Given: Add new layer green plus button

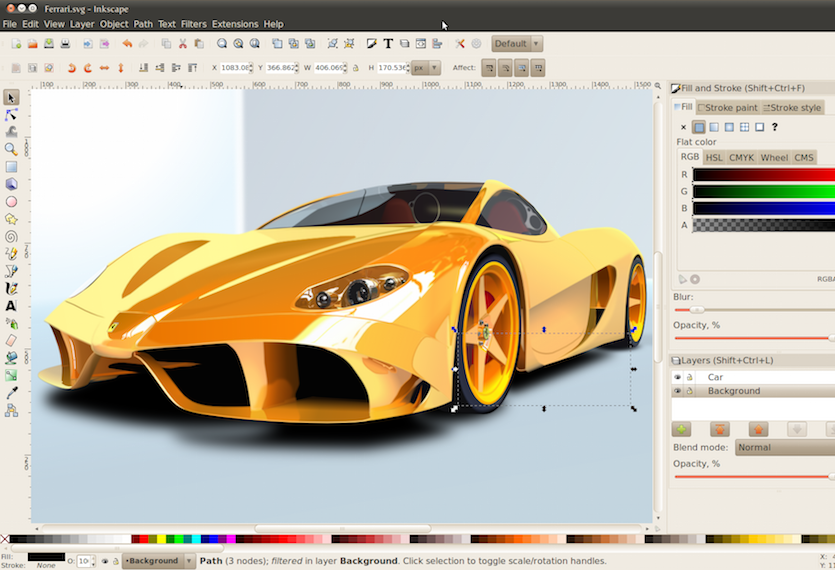Looking at the screenshot, I should [x=681, y=429].
